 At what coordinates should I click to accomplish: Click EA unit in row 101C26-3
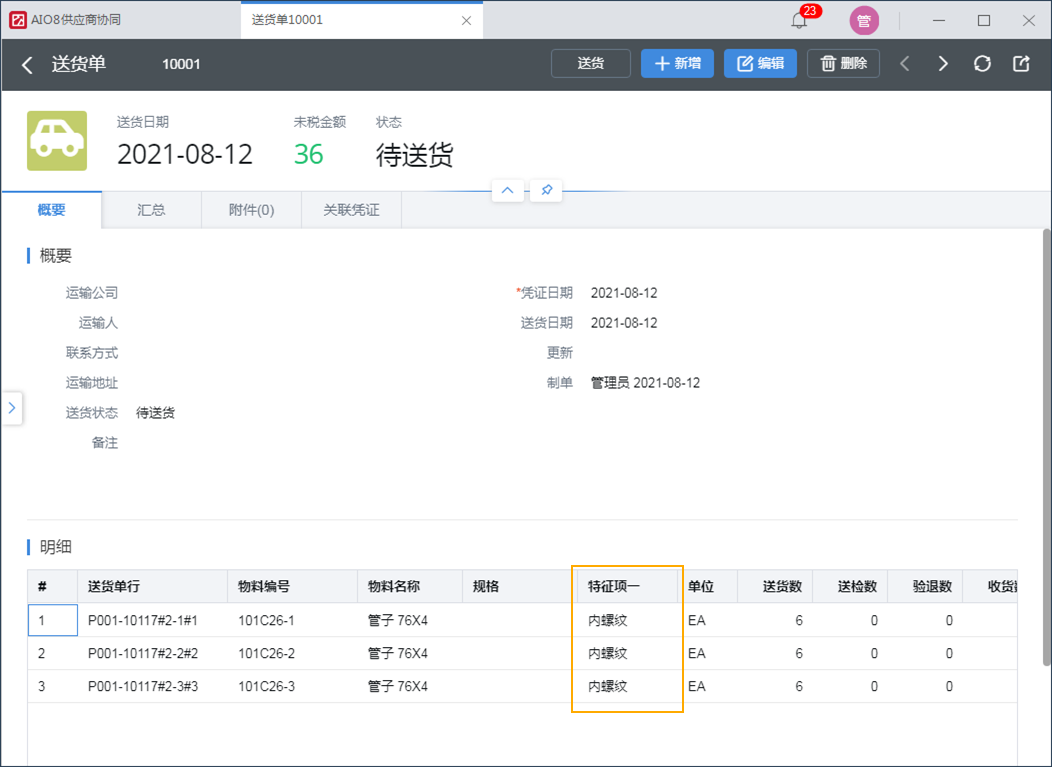(696, 686)
